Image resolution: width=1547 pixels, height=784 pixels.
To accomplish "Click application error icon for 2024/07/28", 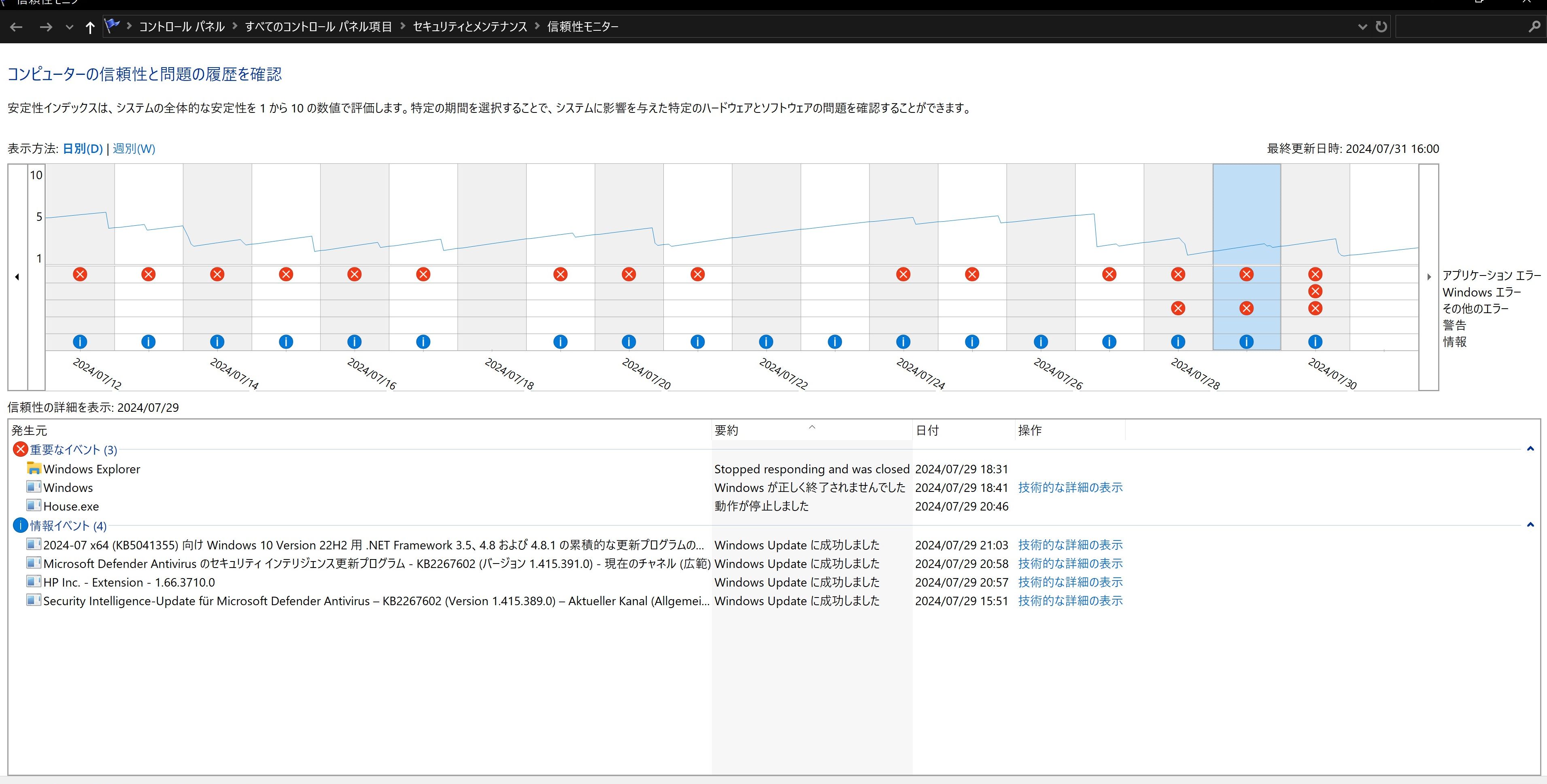I will click(x=1178, y=274).
